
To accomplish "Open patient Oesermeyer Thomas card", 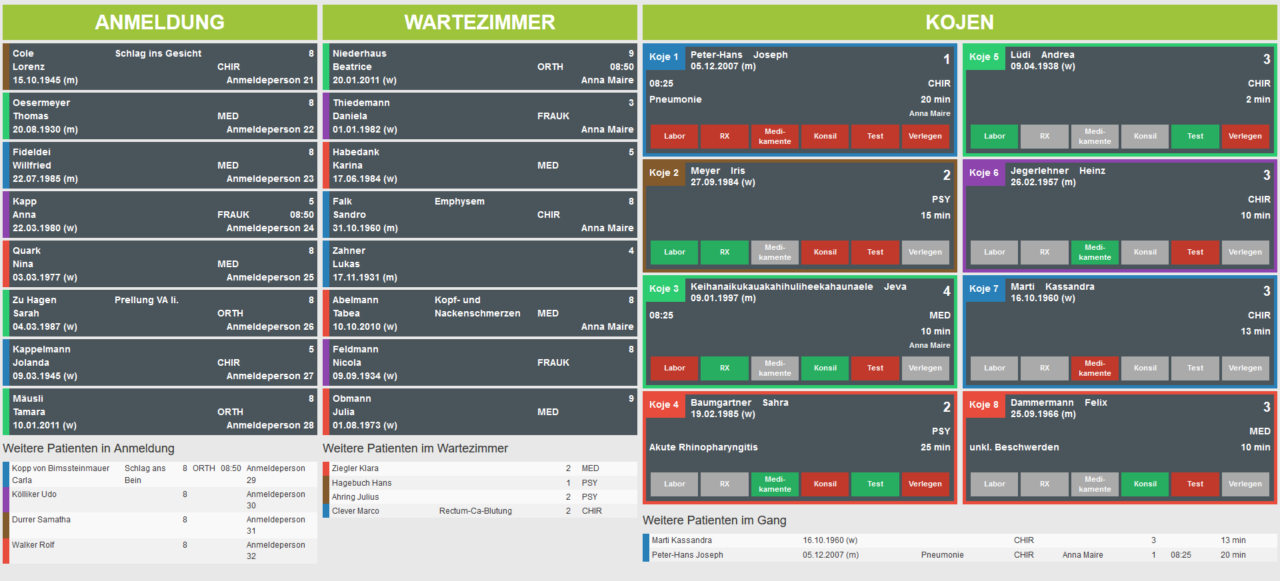I will click(x=160, y=116).
